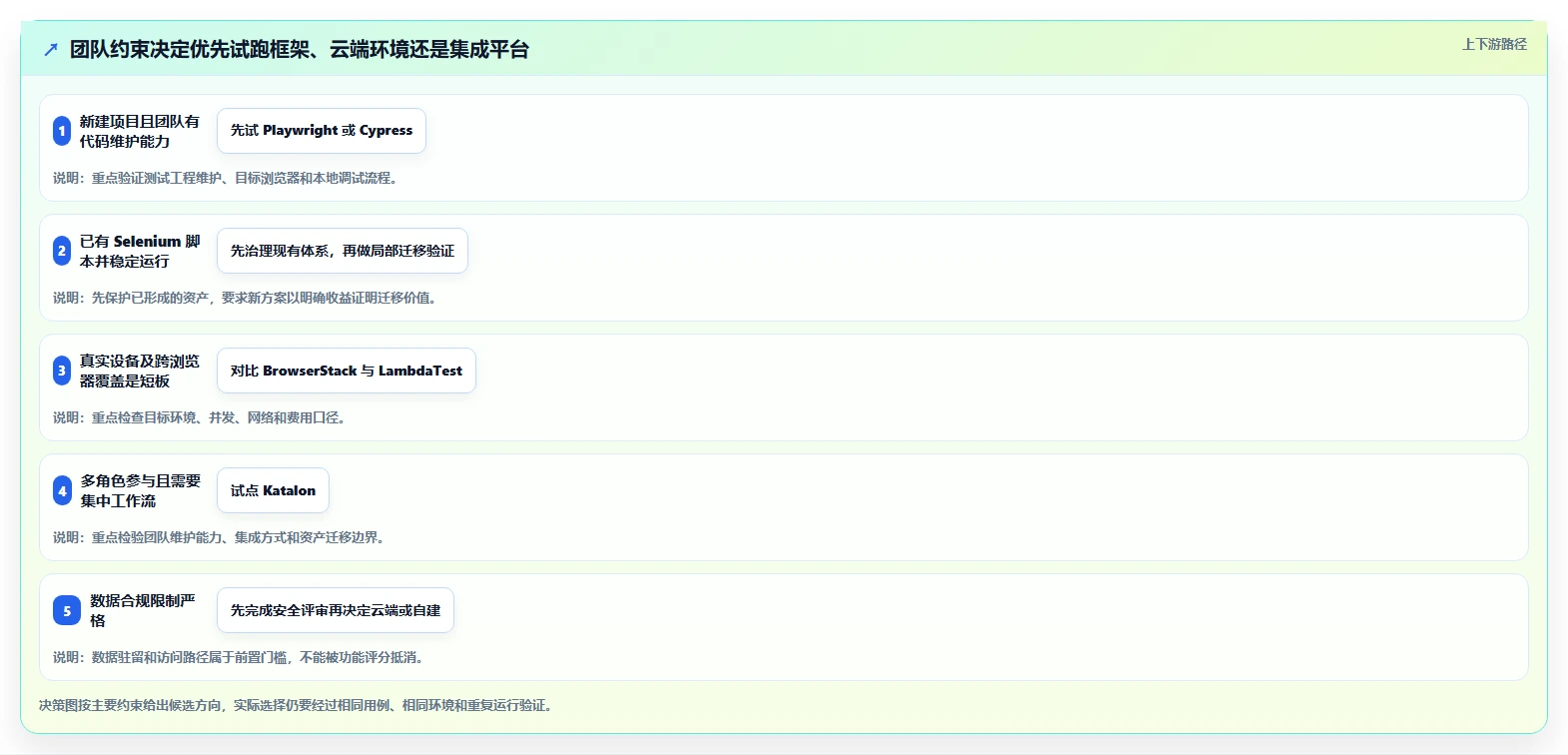Click the condition 数据合规限制严格
This screenshot has width=1568, height=755.
tap(143, 610)
